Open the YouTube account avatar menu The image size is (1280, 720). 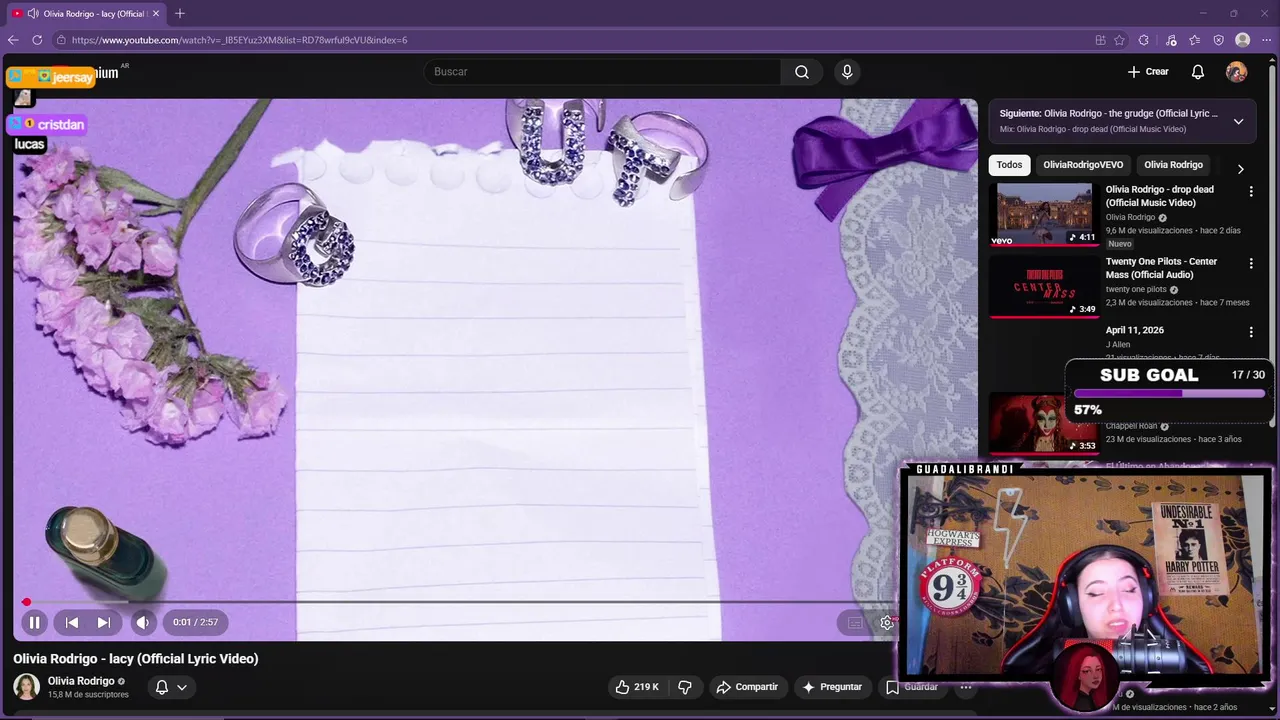1237,72
